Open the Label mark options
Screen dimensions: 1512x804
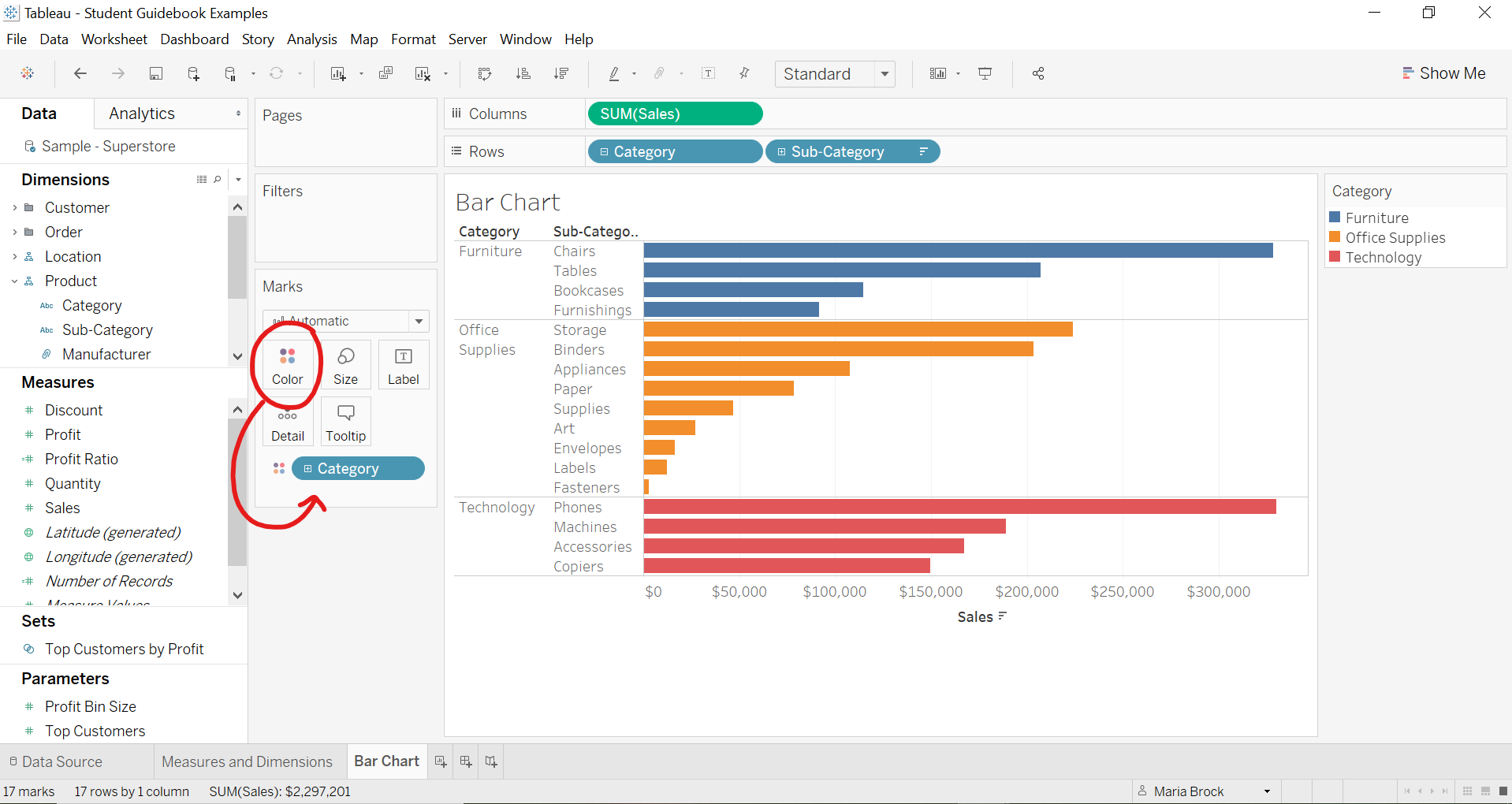point(403,364)
